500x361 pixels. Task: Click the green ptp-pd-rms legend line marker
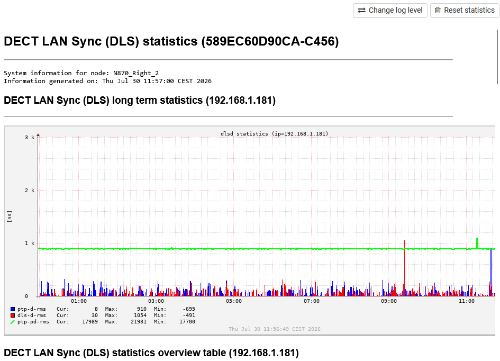pos(13,322)
